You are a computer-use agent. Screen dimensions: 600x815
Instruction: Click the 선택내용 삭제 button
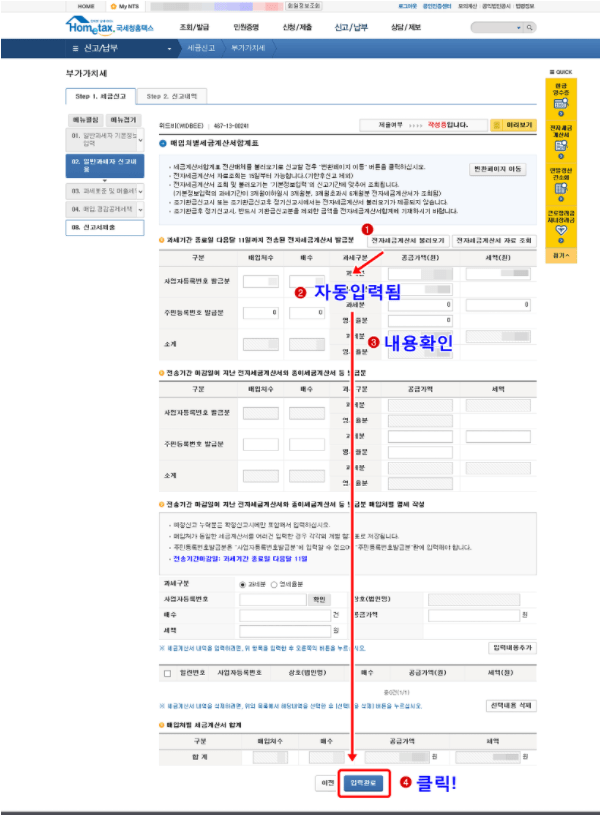pyautogui.click(x=511, y=705)
